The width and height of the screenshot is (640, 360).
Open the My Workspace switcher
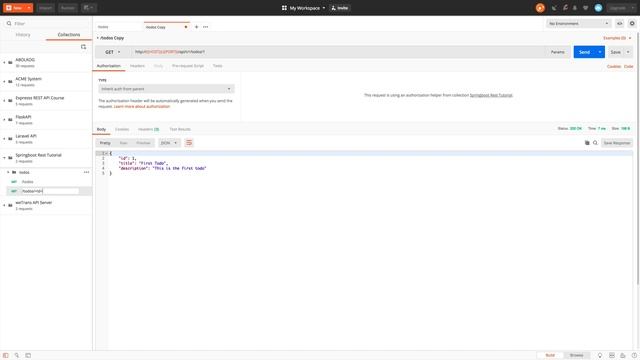tap(303, 8)
